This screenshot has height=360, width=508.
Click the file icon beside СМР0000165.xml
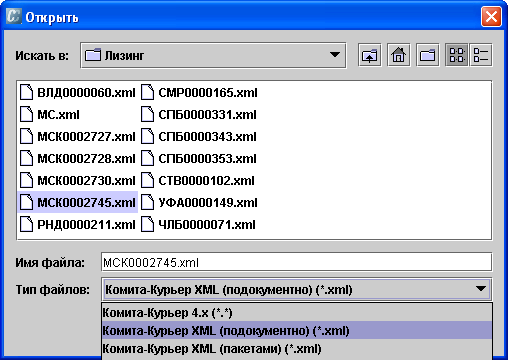click(147, 92)
